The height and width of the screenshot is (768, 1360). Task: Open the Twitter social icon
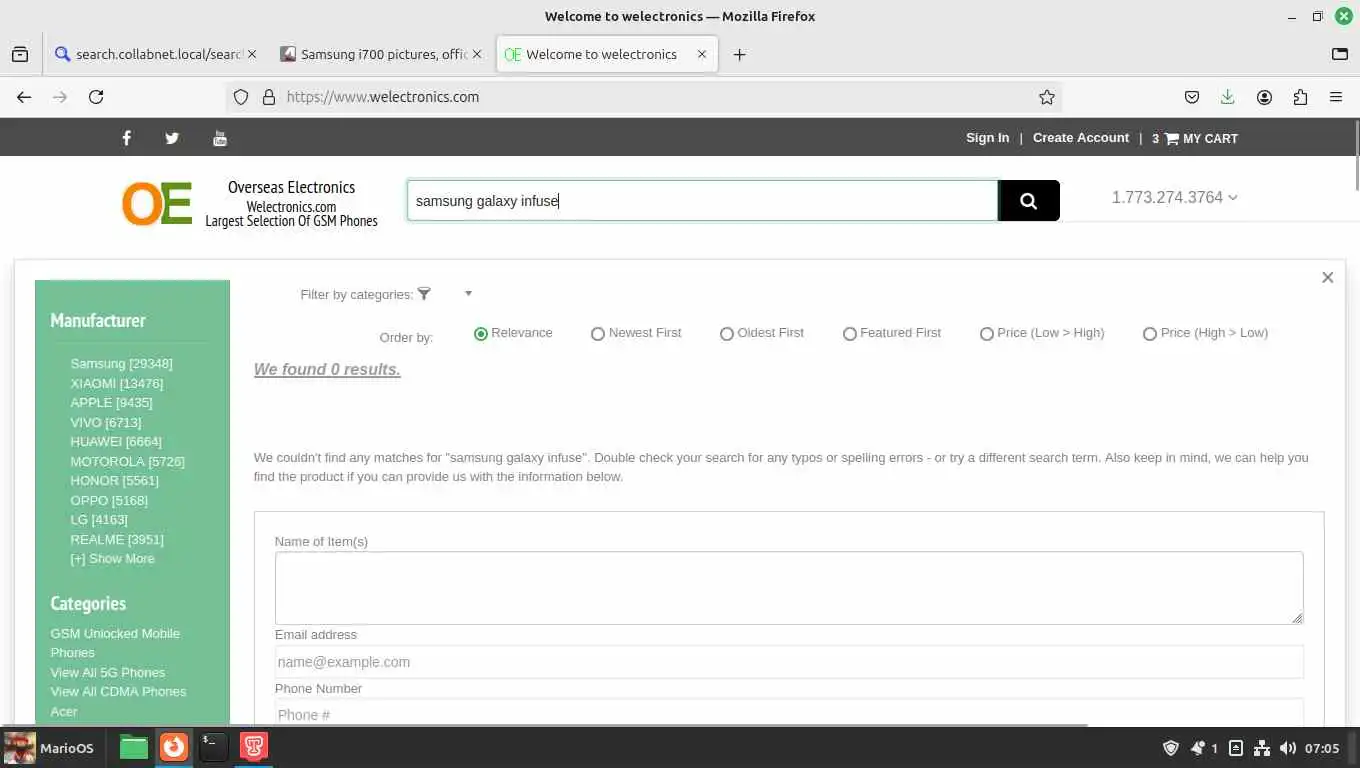[x=172, y=138]
